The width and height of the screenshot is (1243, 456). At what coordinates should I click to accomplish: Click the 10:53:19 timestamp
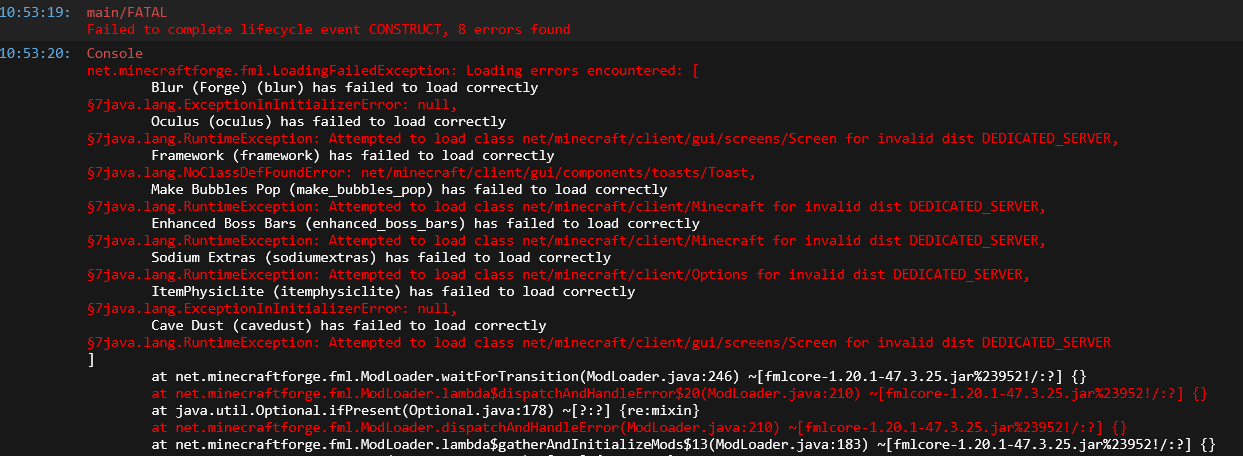[x=35, y=12]
